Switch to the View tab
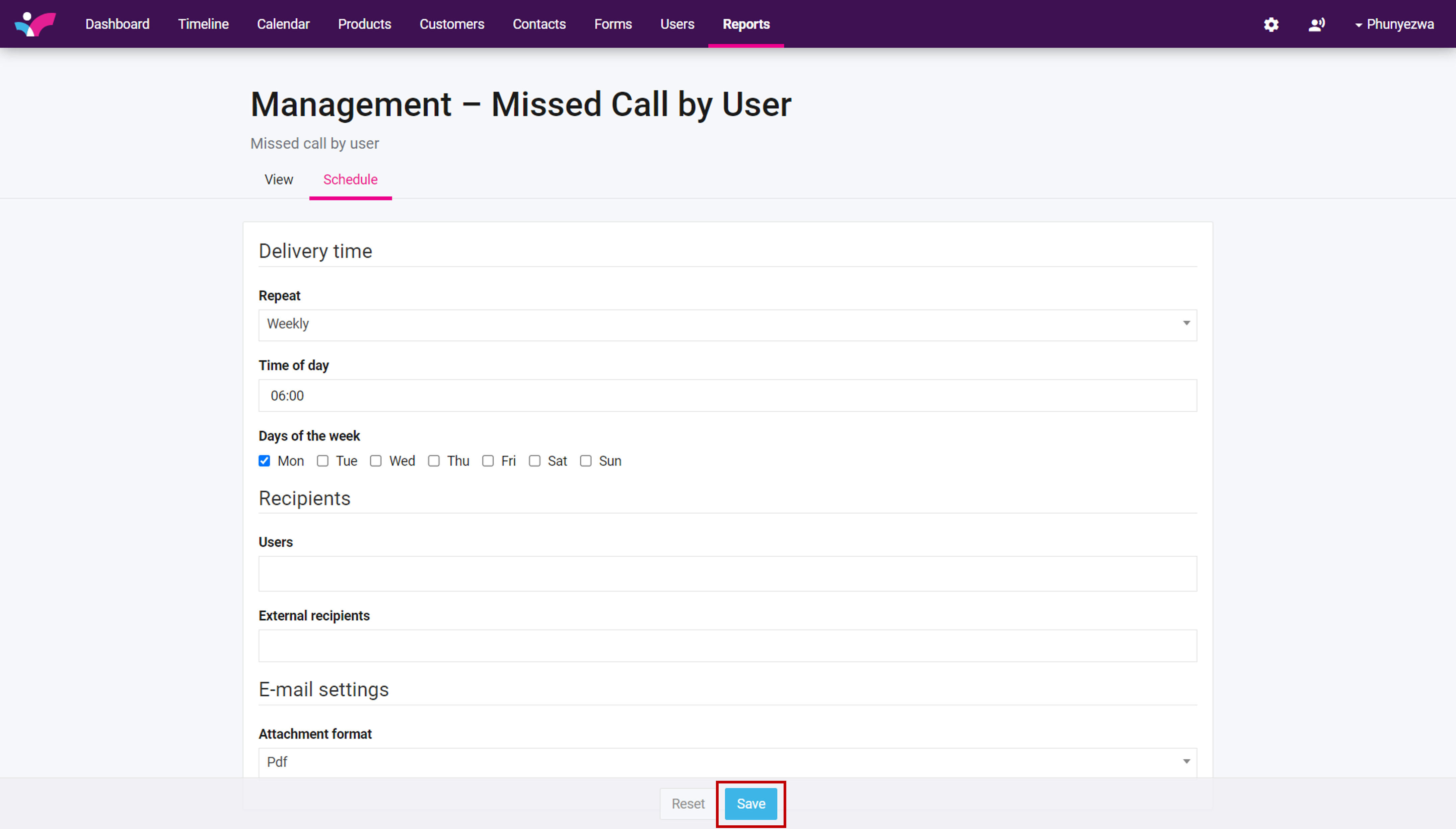The height and width of the screenshot is (829, 1456). click(x=278, y=179)
